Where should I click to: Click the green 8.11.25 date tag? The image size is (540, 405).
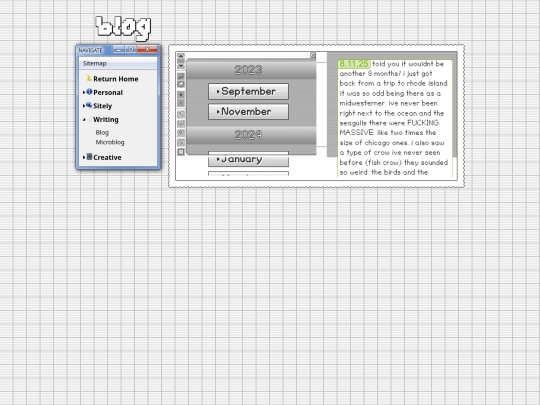(x=354, y=64)
